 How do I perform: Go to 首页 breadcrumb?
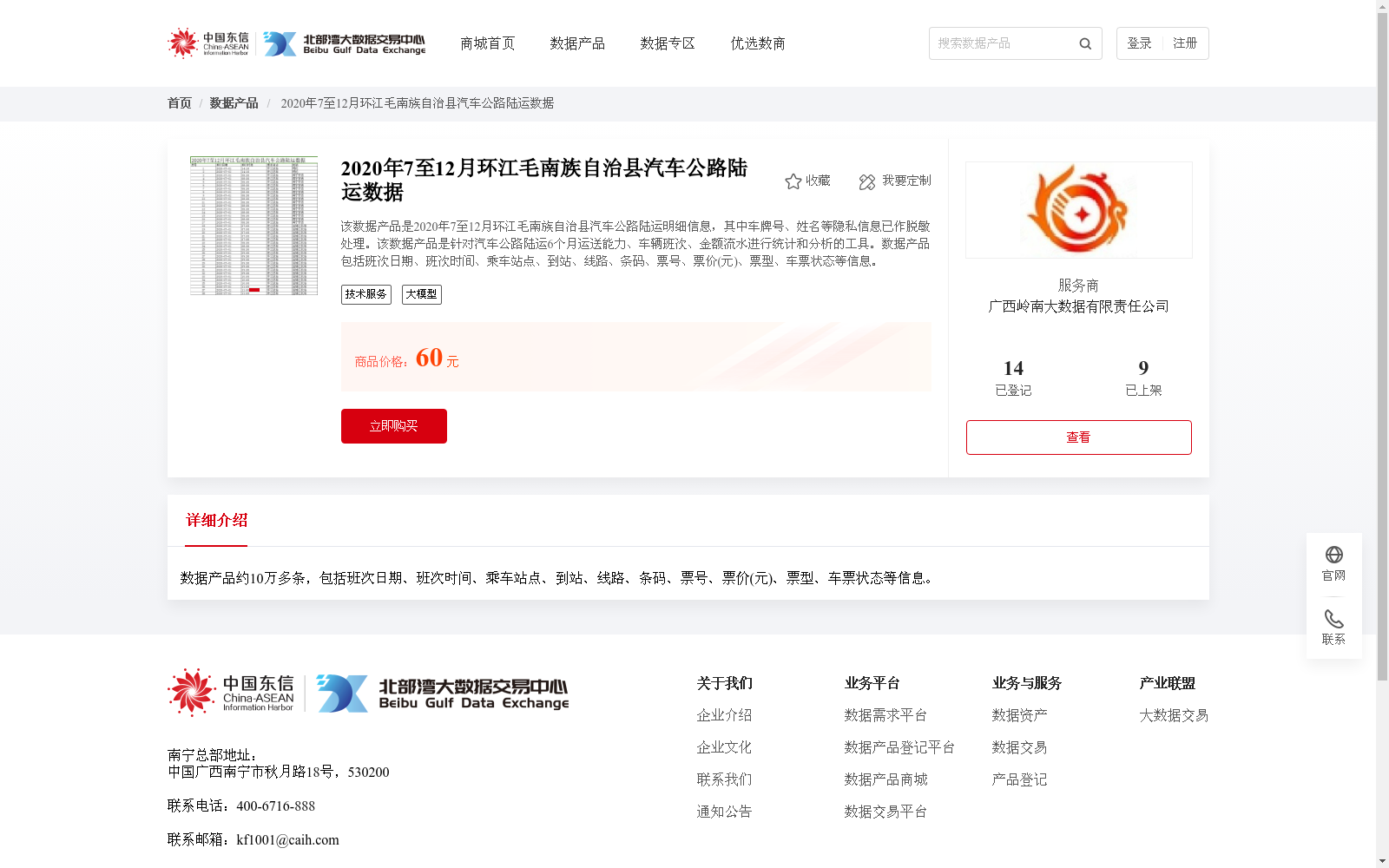pos(180,103)
